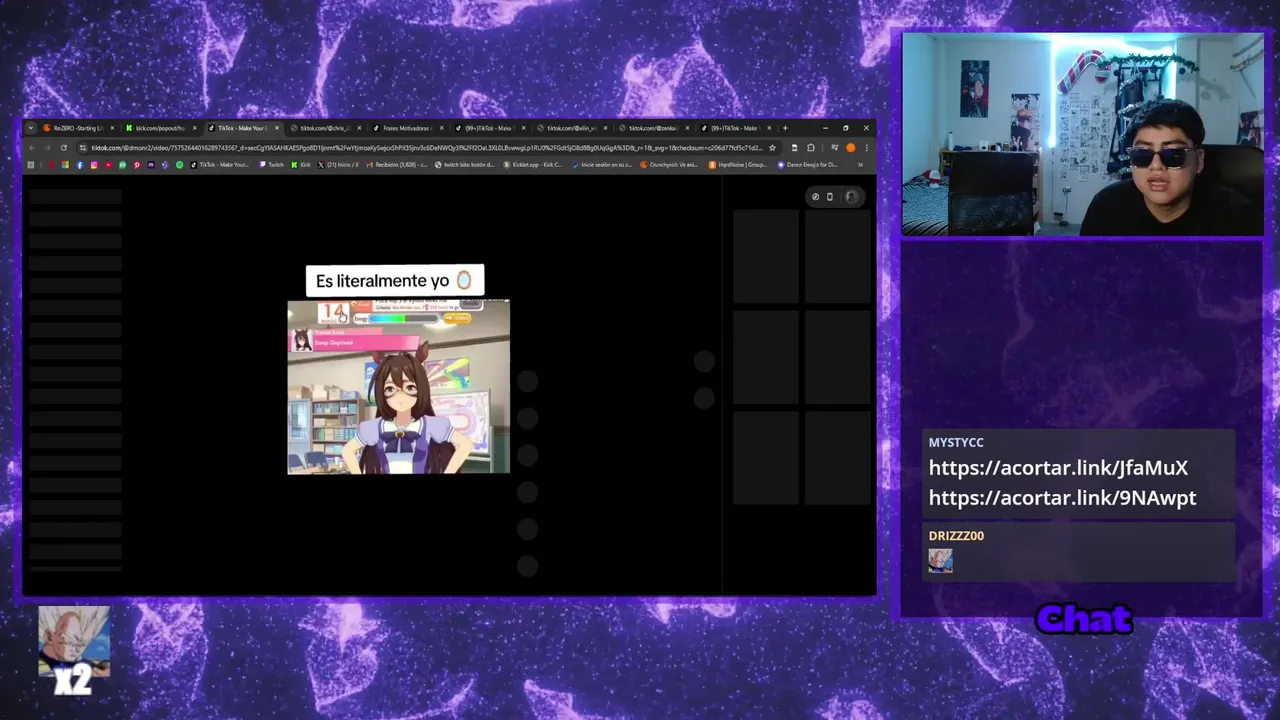The height and width of the screenshot is (720, 1280).
Task: Open the HqrdNoise Group bookmark
Action: [738, 164]
